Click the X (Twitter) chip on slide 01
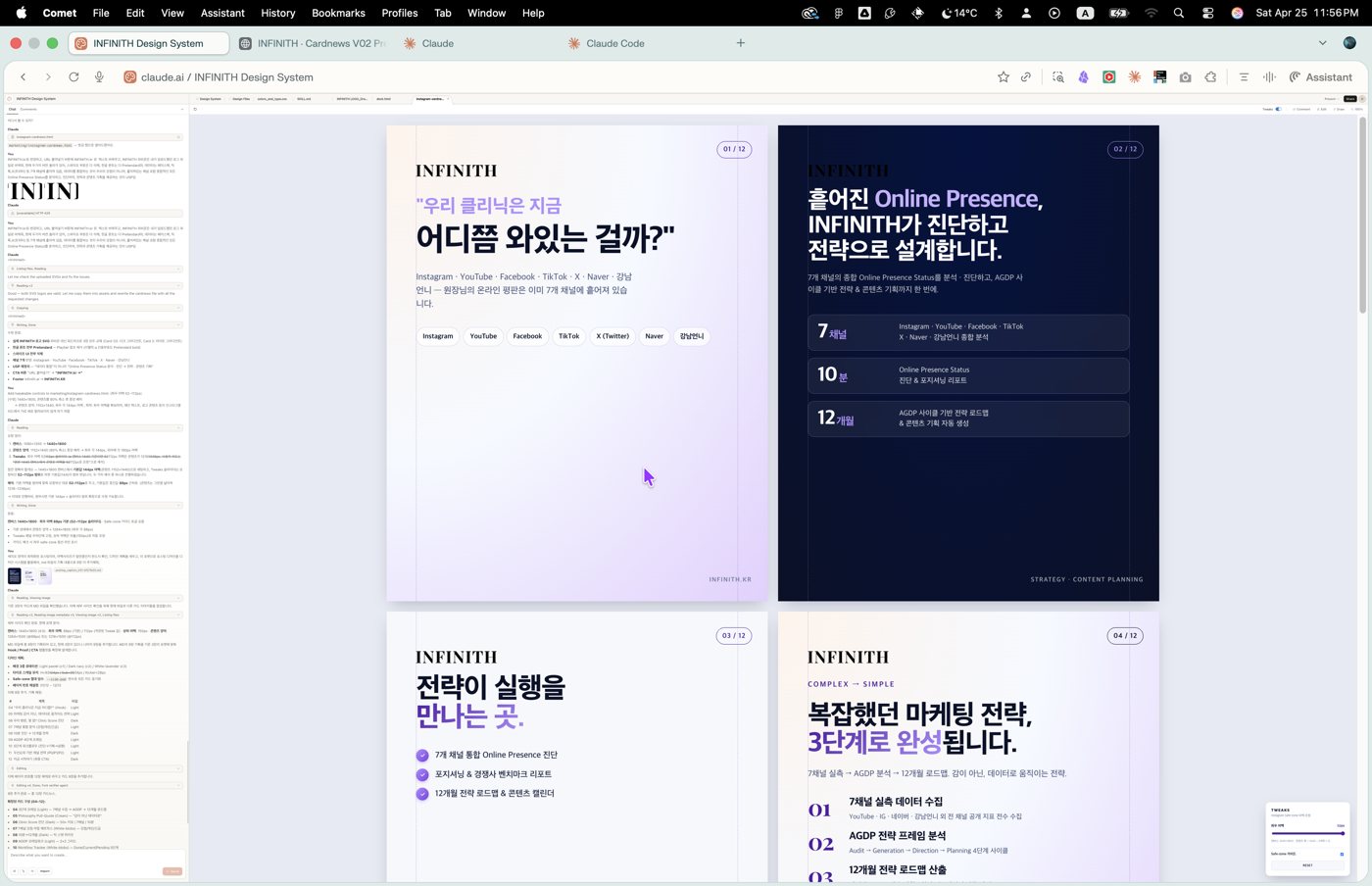This screenshot has width=1372, height=886. point(612,336)
